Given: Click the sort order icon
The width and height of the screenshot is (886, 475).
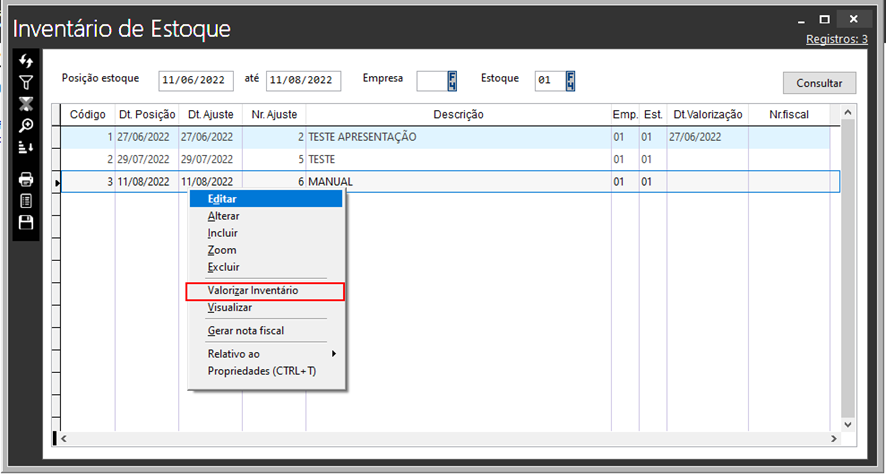Looking at the screenshot, I should click(26, 147).
